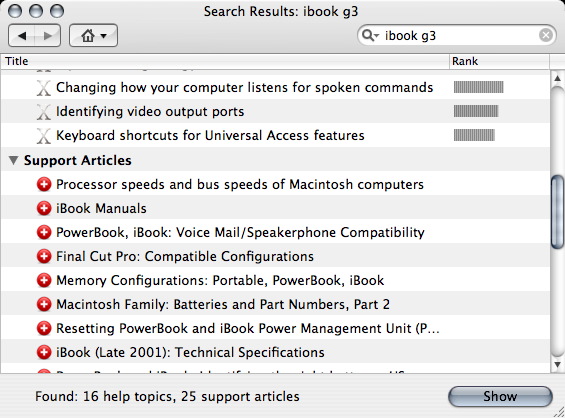Select 'Memory Configurations: Portable, PowerBook, iBook'
The image size is (565, 418).
[x=220, y=280]
